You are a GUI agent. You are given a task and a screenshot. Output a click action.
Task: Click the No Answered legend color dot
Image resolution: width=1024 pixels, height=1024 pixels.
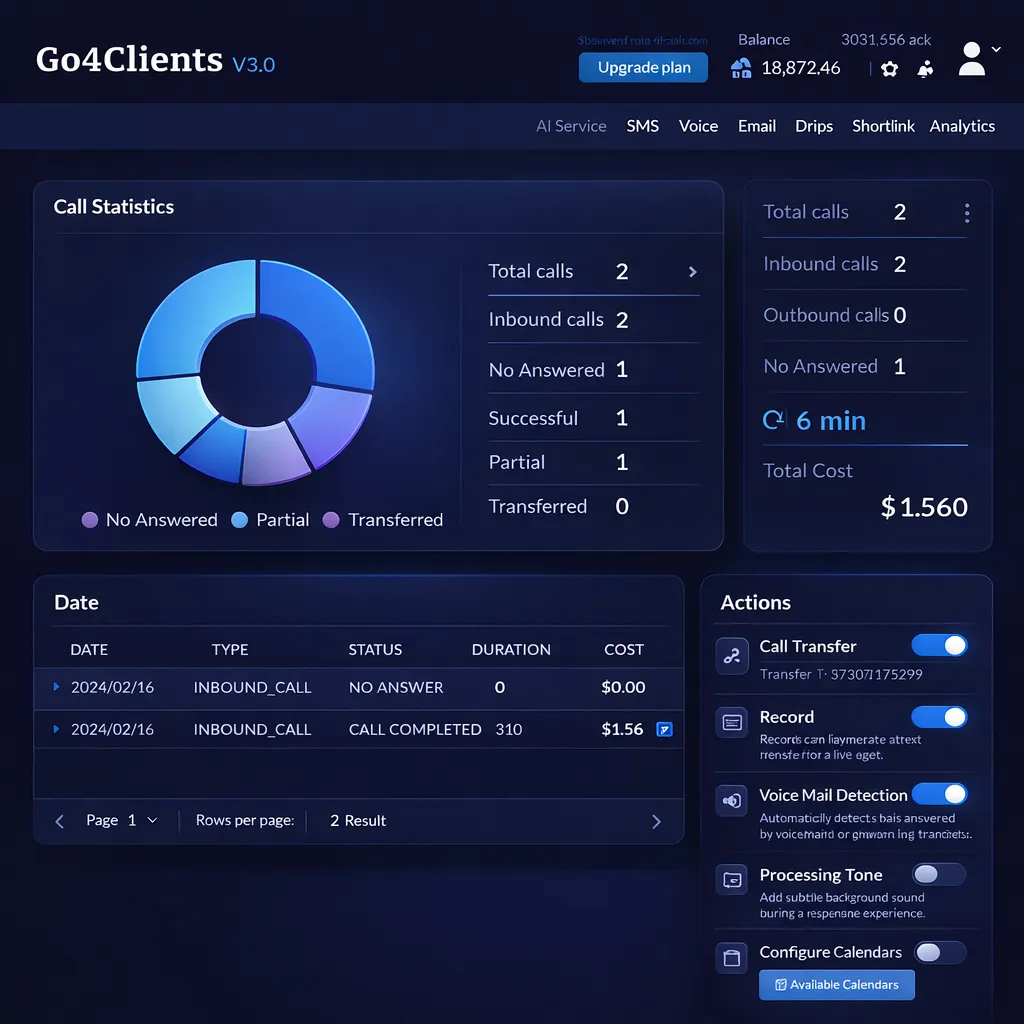tap(89, 520)
